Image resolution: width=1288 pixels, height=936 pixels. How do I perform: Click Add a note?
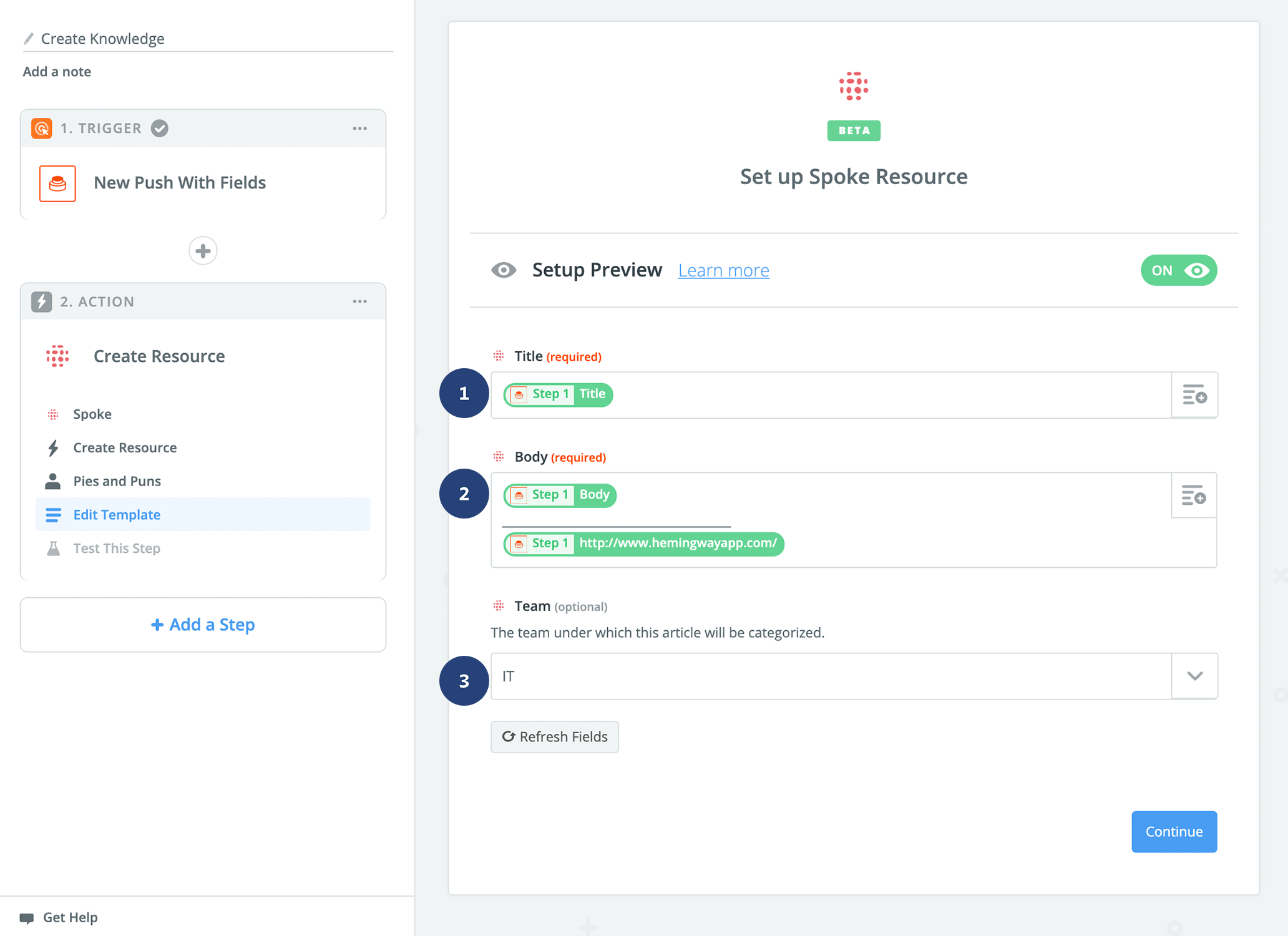(x=57, y=72)
